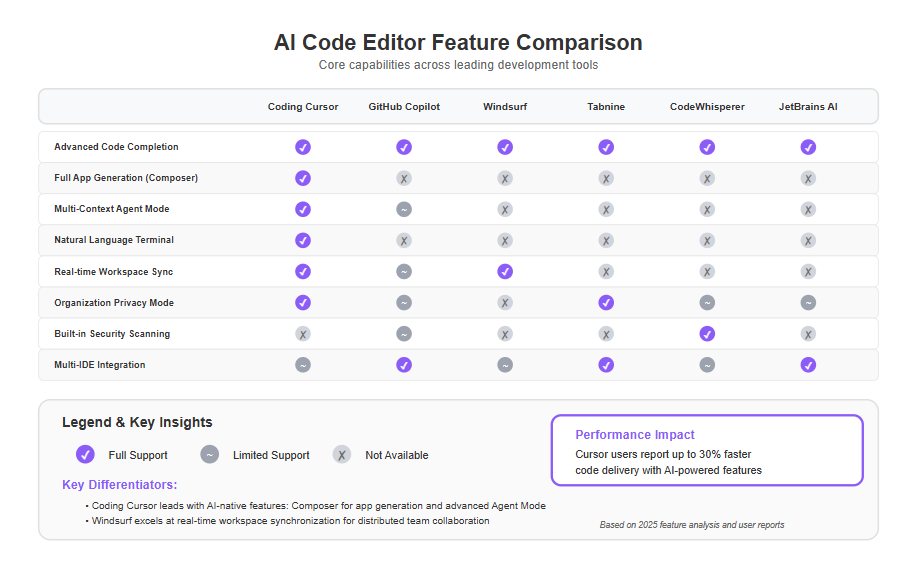
Task: Select the Tabnine column header
Action: (606, 107)
